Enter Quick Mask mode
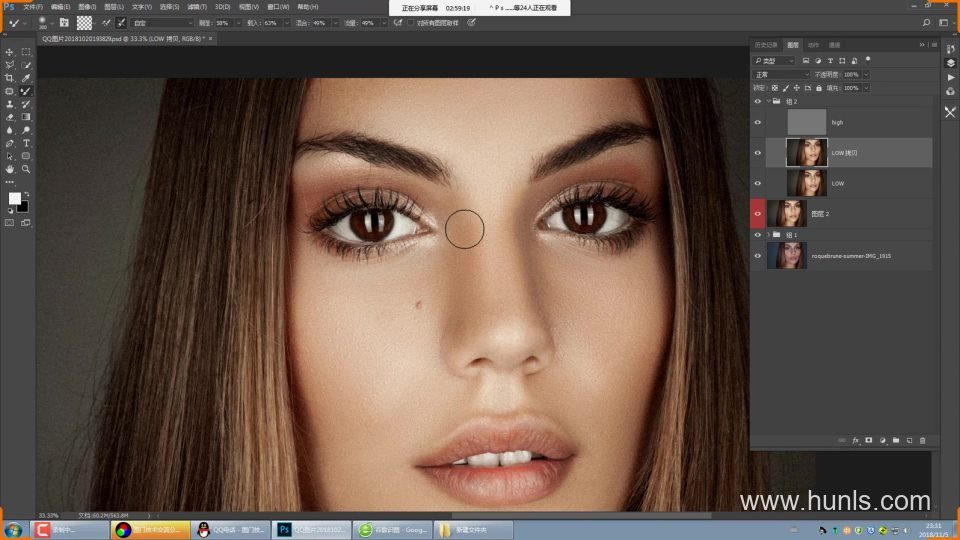This screenshot has width=960, height=540. point(9,223)
